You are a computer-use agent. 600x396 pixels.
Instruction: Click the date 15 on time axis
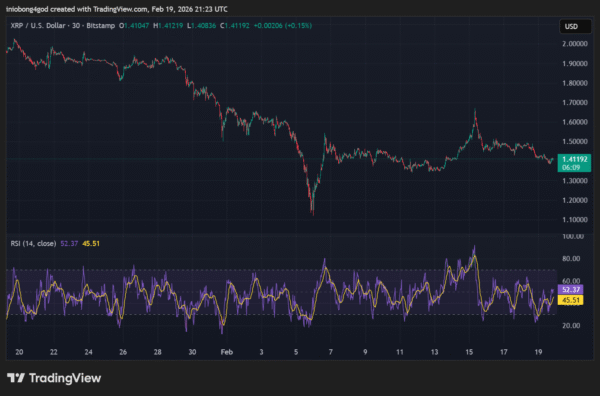[469, 352]
